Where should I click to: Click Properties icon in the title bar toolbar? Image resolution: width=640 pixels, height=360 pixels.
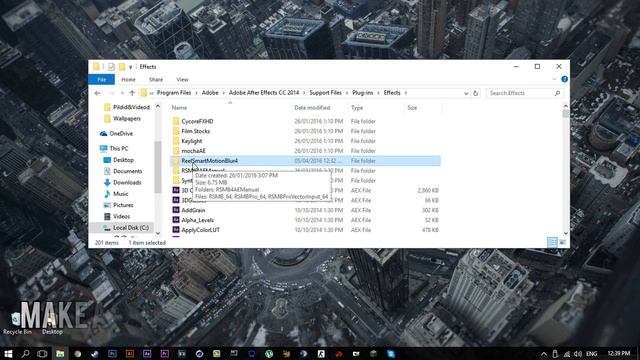coord(111,67)
